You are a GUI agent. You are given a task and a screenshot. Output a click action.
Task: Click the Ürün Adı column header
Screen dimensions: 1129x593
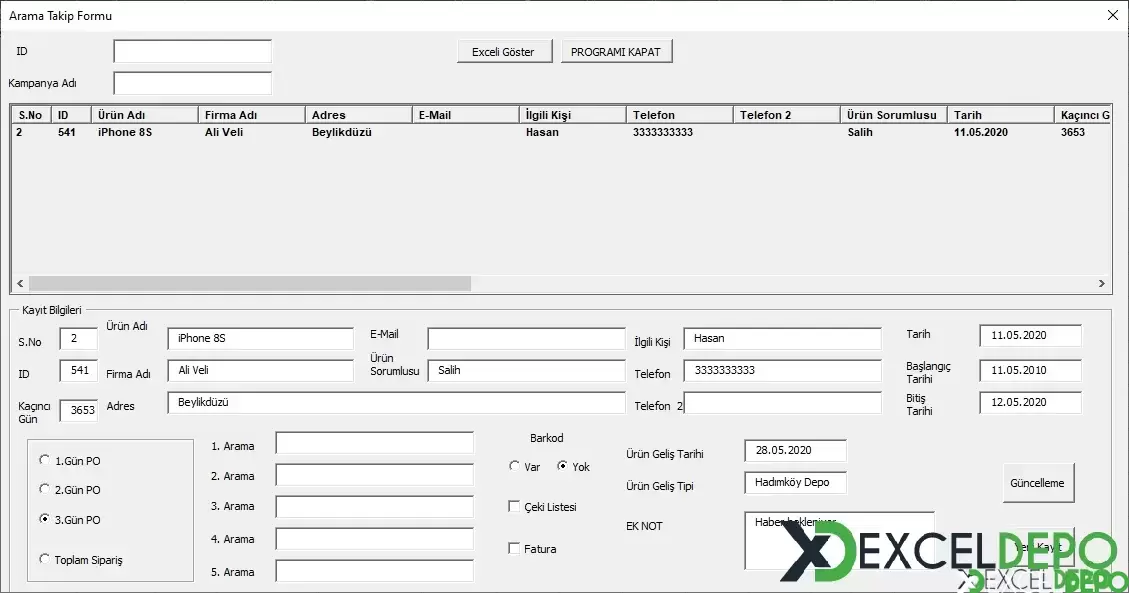[145, 115]
